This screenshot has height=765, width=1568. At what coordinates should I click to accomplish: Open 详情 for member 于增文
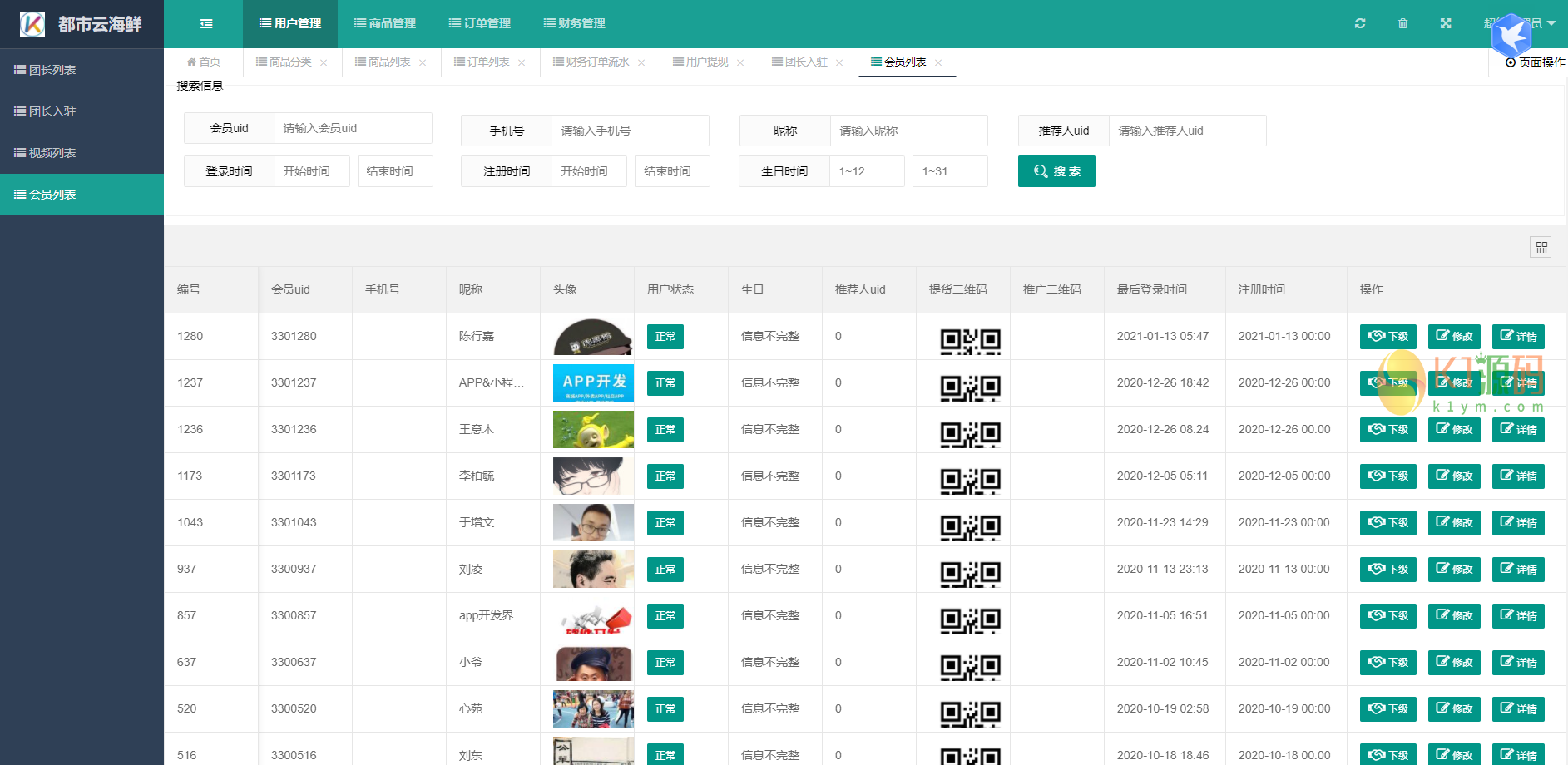point(1518,523)
